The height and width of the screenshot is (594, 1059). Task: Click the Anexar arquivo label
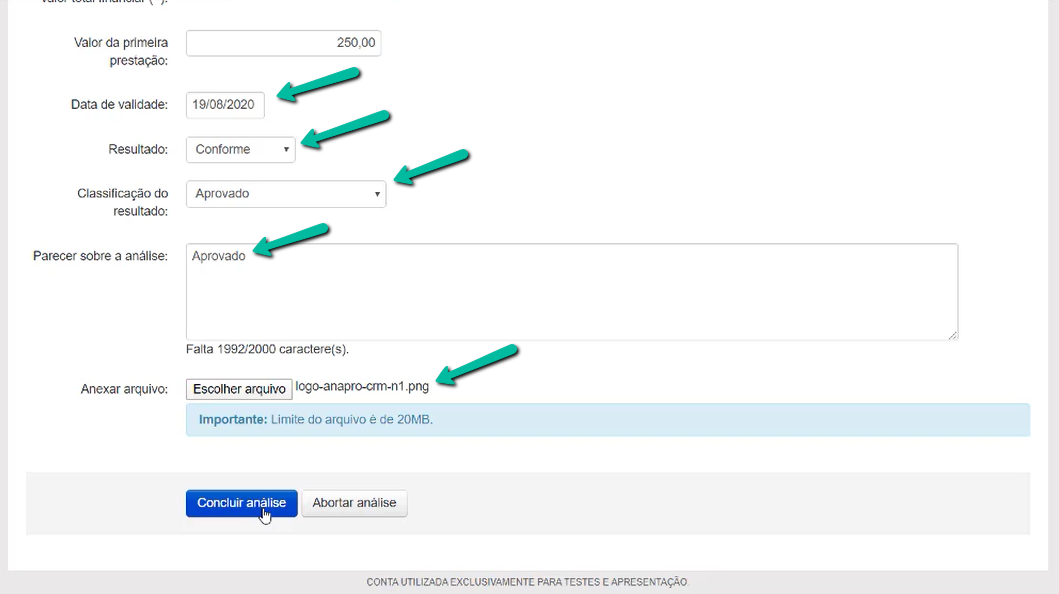[124, 389]
